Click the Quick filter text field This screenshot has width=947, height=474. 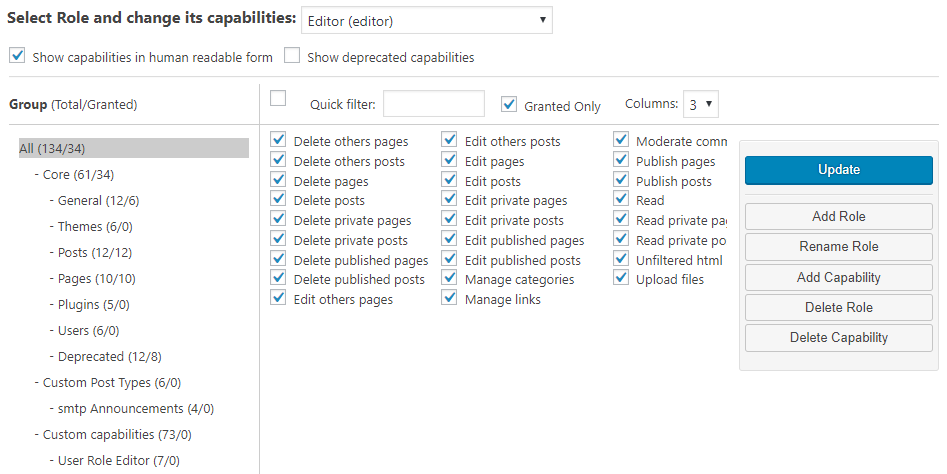click(x=434, y=104)
